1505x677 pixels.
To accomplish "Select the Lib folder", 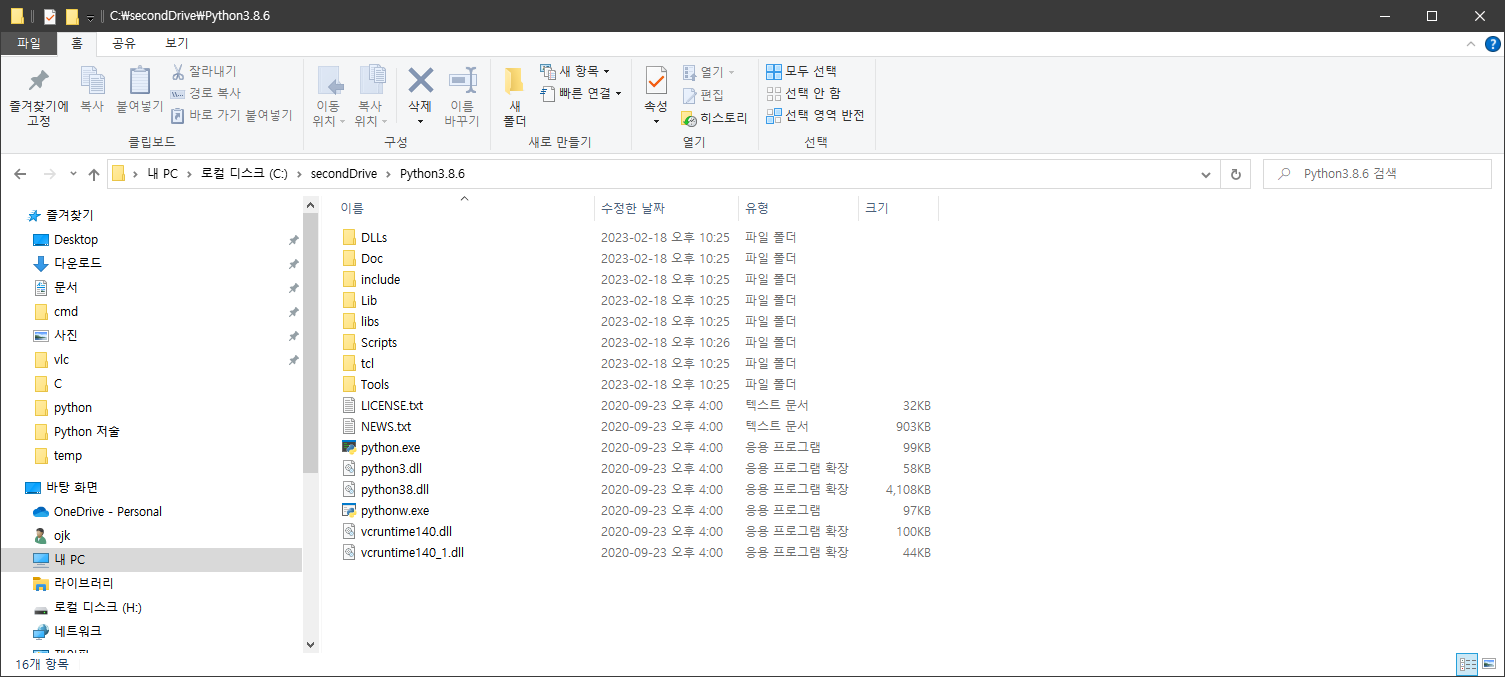I will click(x=369, y=300).
